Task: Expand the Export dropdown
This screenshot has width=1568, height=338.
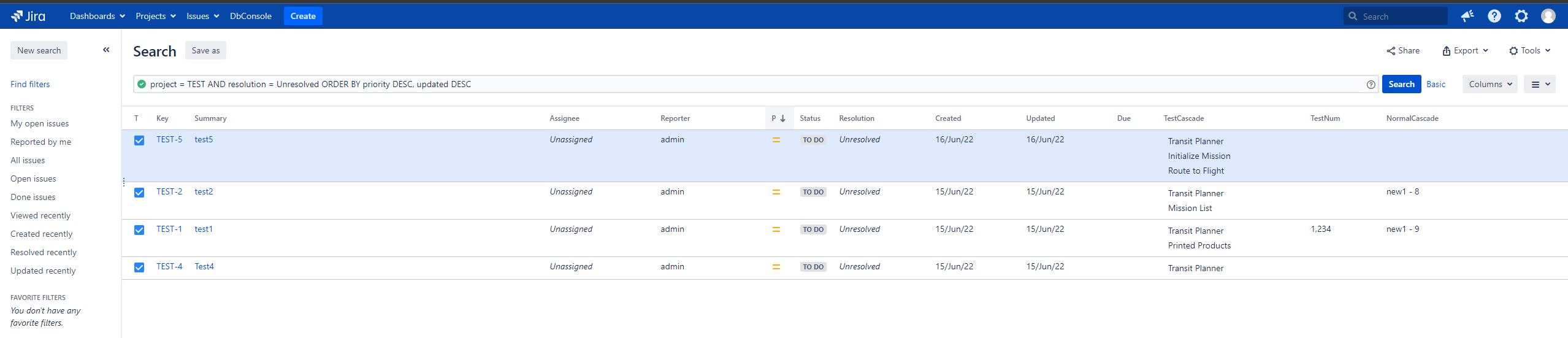Action: tap(1466, 50)
